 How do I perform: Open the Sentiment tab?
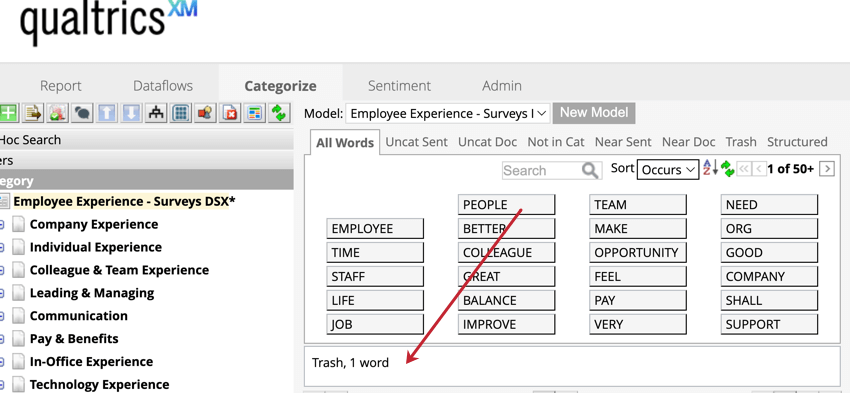coord(400,86)
